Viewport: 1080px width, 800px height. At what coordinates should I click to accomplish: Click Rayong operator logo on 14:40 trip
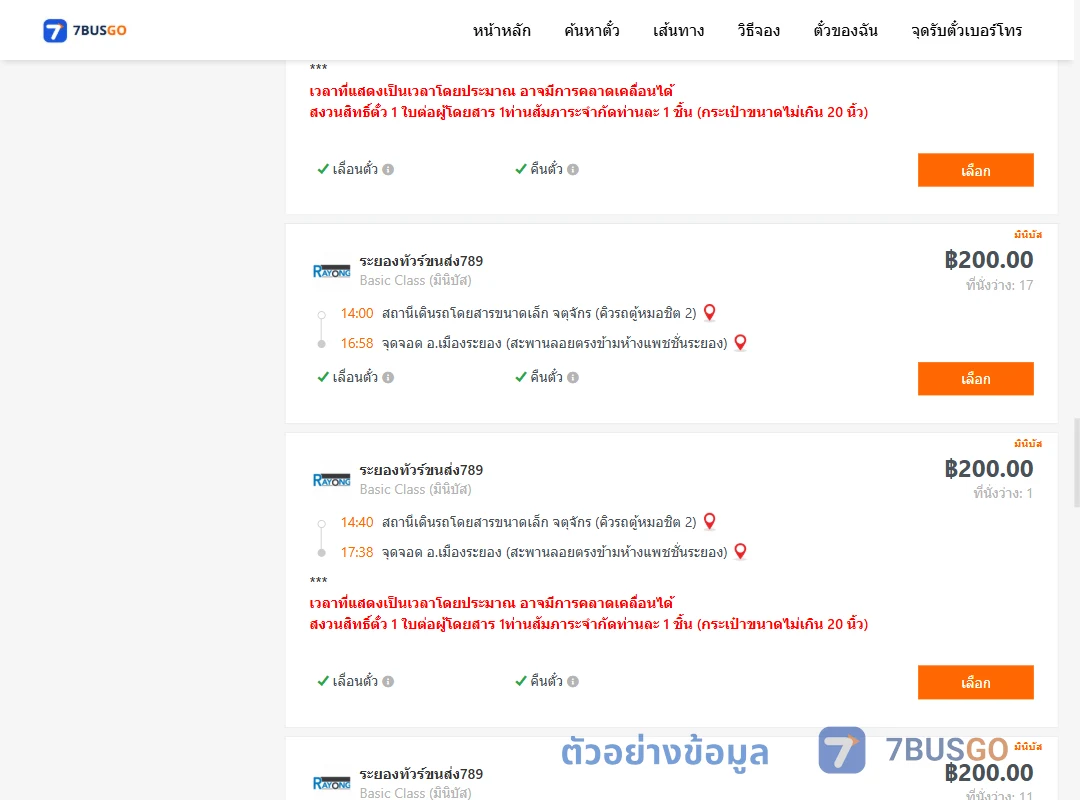coord(331,480)
